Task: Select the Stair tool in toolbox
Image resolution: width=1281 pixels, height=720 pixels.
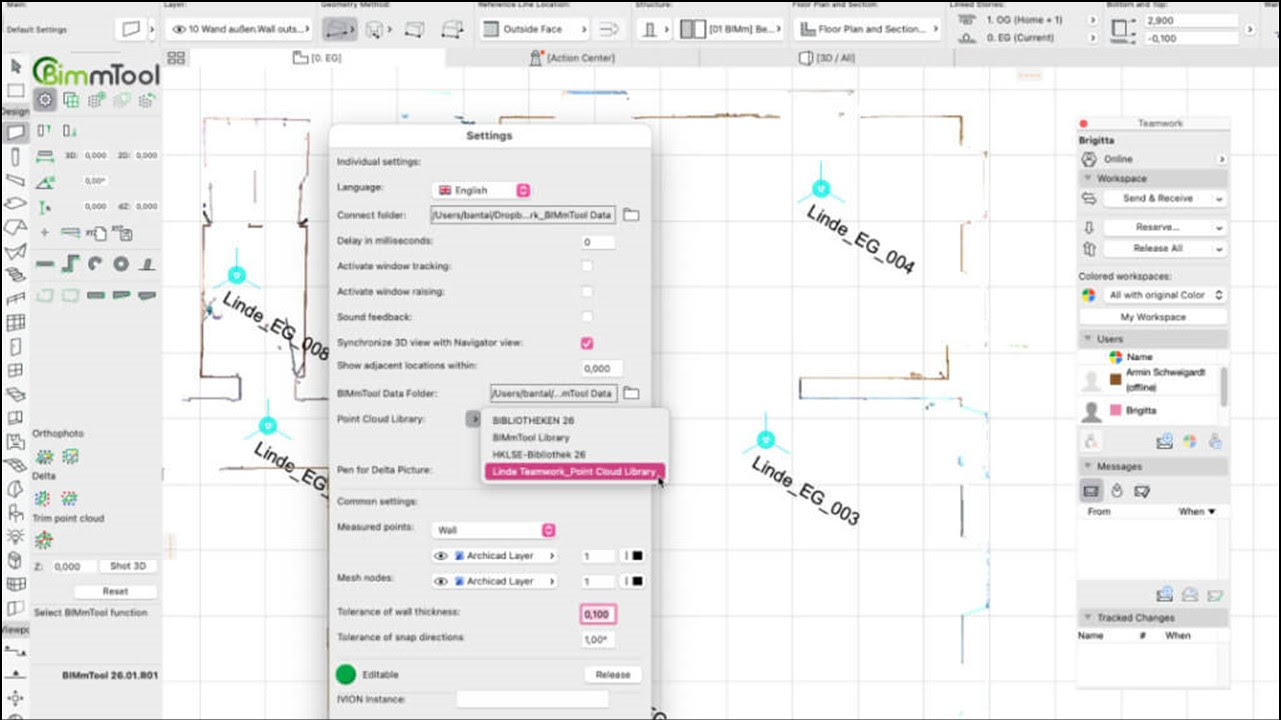Action: (15, 275)
